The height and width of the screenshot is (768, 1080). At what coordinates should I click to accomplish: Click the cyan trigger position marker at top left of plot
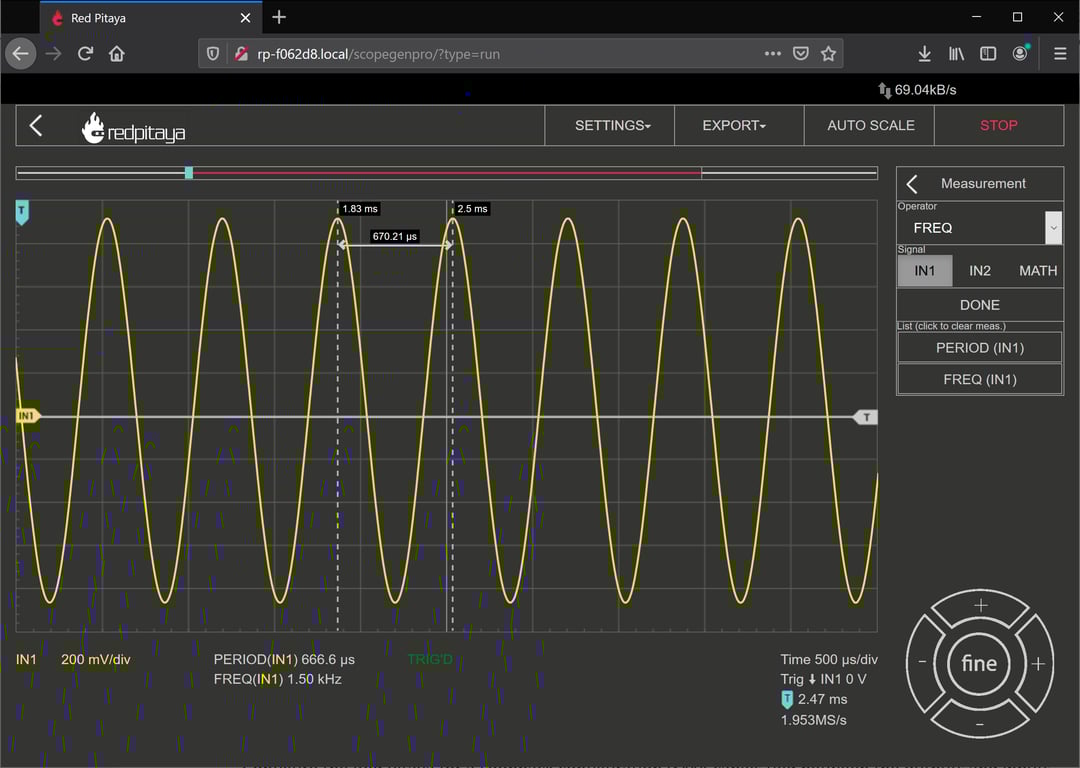point(21,212)
